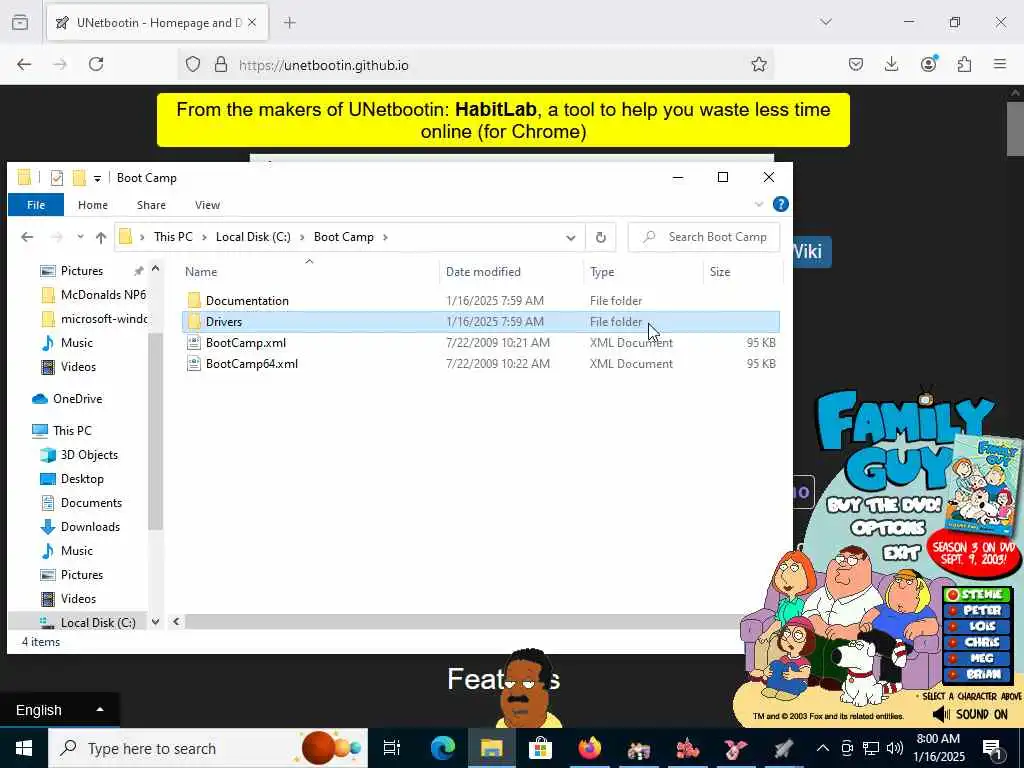1024x768 pixels.
Task: Open Microsoft Store from the taskbar
Action: point(540,748)
